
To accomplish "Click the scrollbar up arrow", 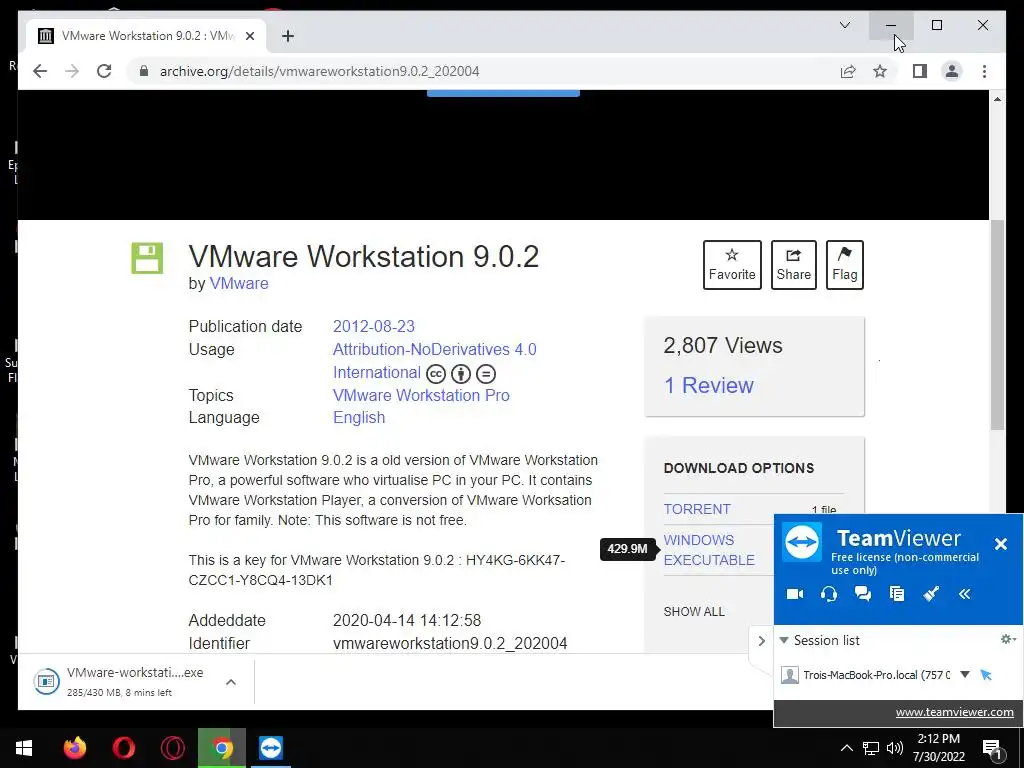I will (997, 99).
